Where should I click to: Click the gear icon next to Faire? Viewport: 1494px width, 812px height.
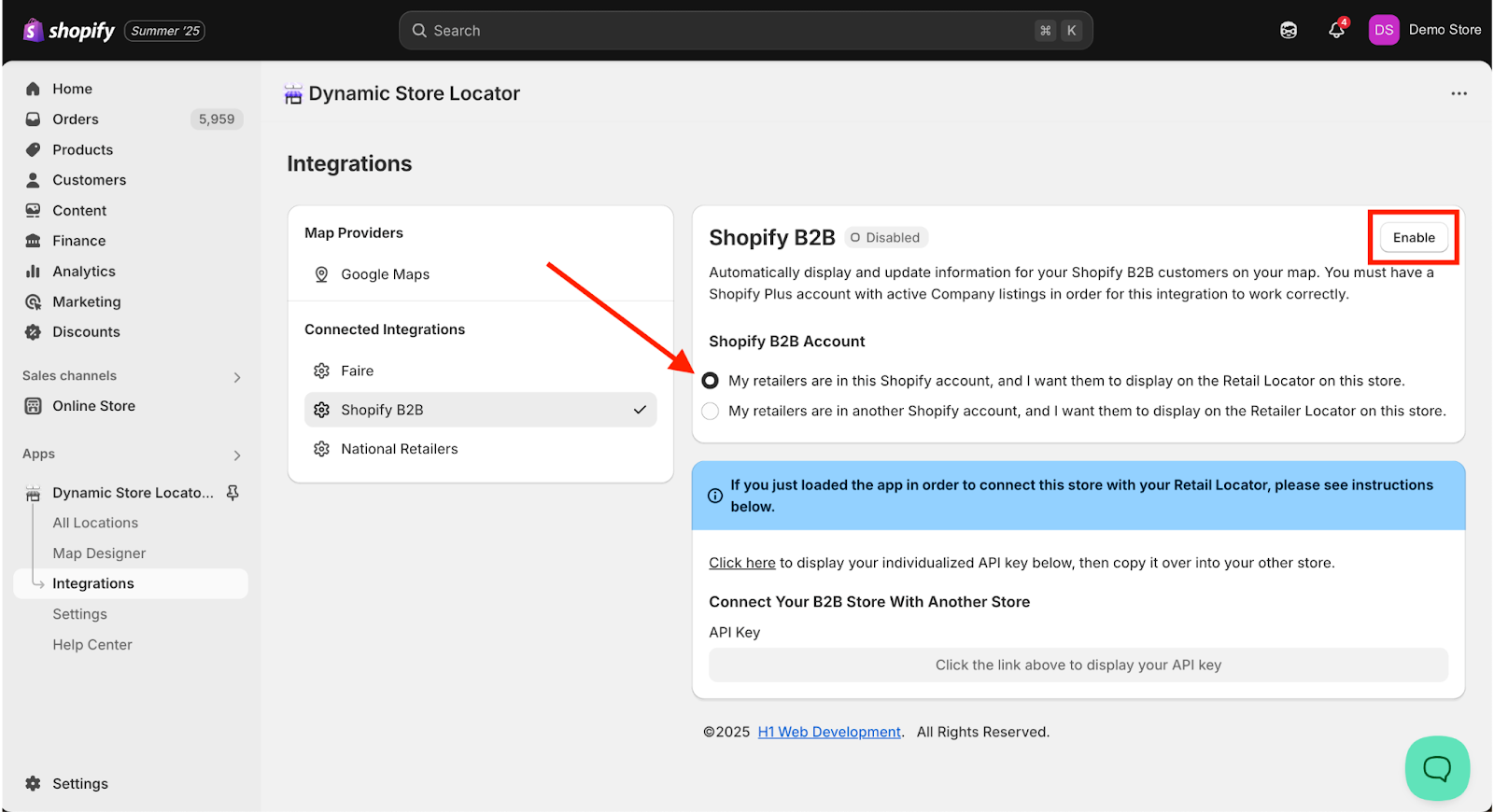click(321, 371)
